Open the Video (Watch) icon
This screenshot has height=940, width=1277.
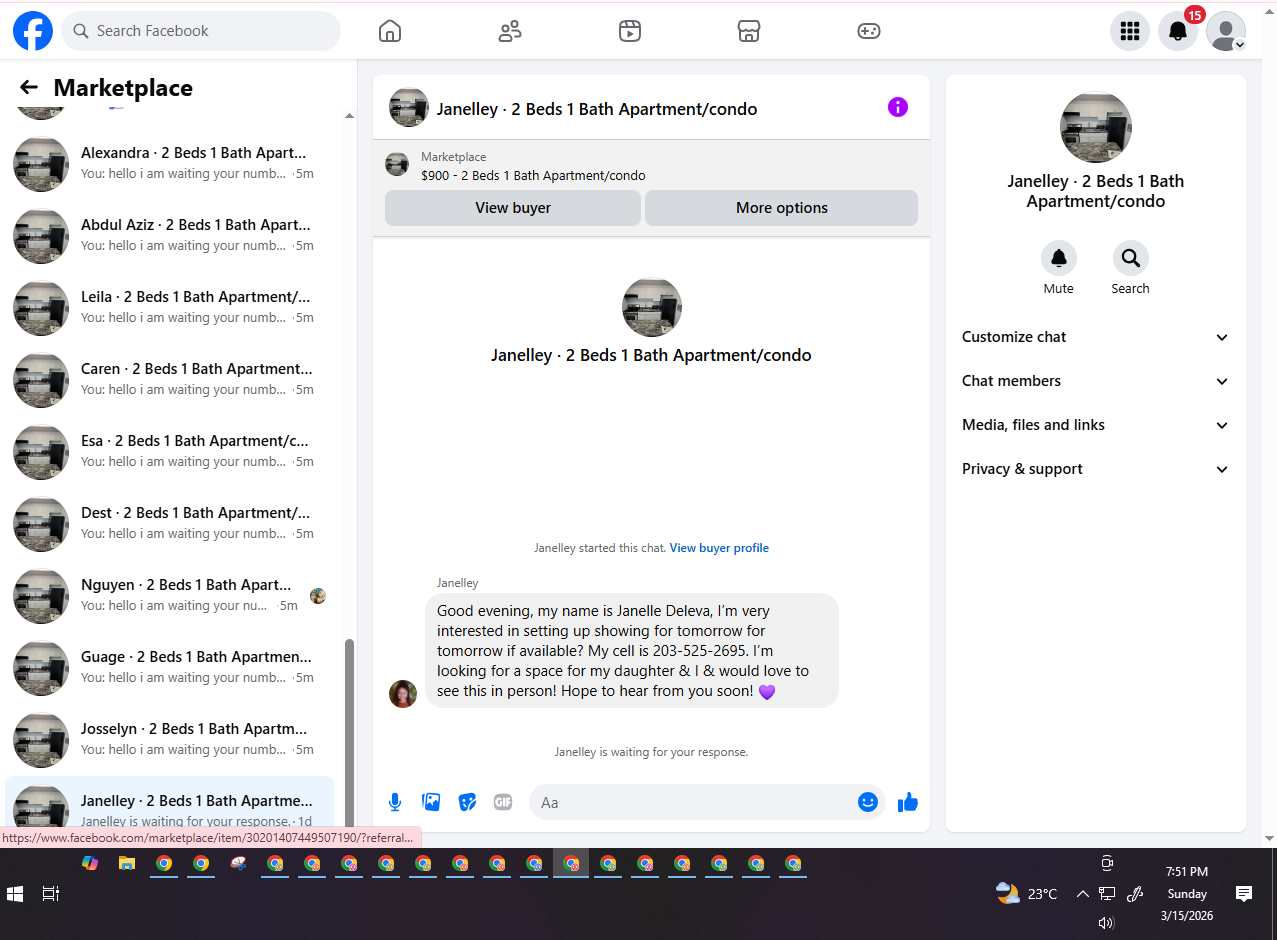(x=629, y=31)
